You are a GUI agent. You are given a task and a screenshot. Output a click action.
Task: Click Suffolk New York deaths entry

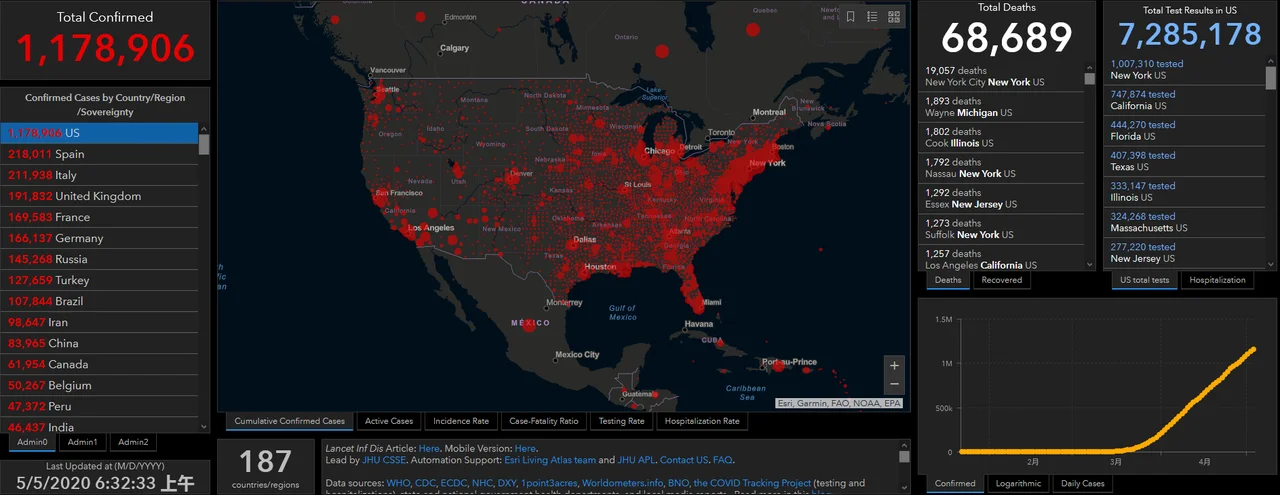click(x=1001, y=229)
